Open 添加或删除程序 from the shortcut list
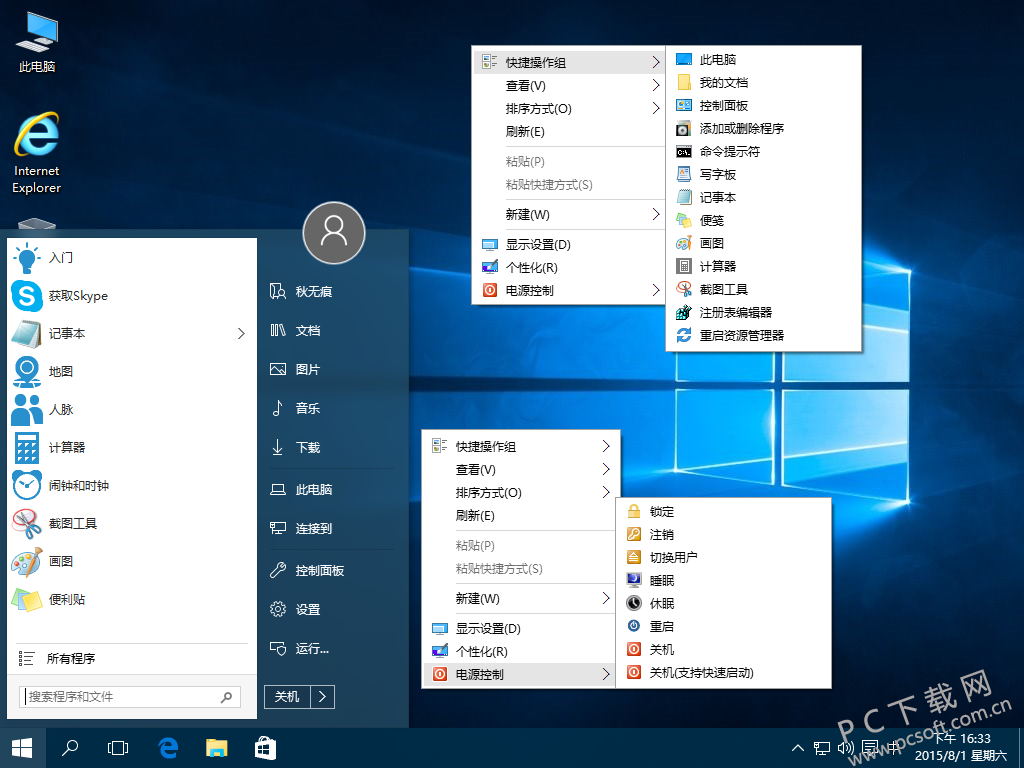1024x768 pixels. pyautogui.click(x=740, y=128)
